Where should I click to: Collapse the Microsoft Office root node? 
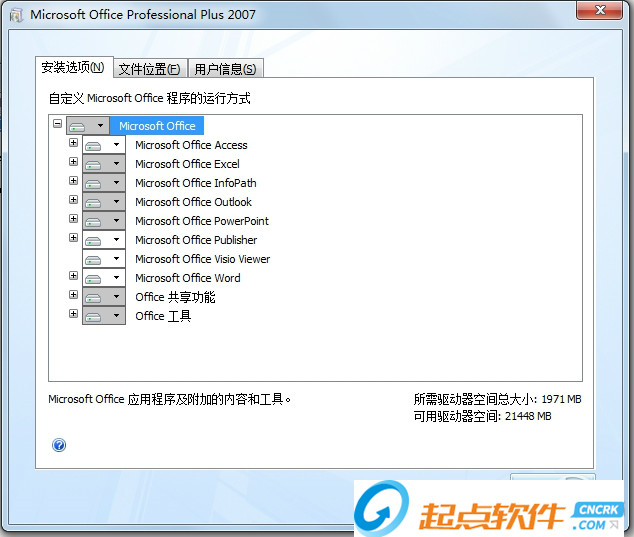[x=57, y=123]
